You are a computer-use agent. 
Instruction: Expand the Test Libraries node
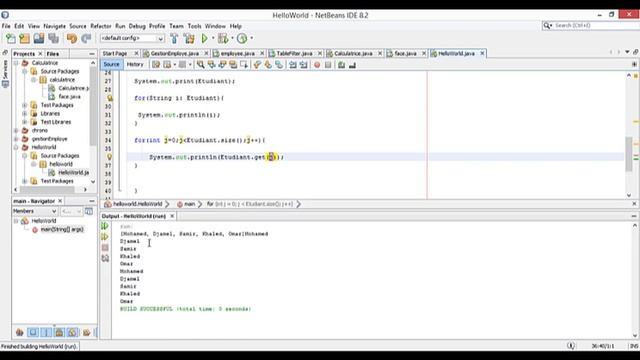[24, 122]
